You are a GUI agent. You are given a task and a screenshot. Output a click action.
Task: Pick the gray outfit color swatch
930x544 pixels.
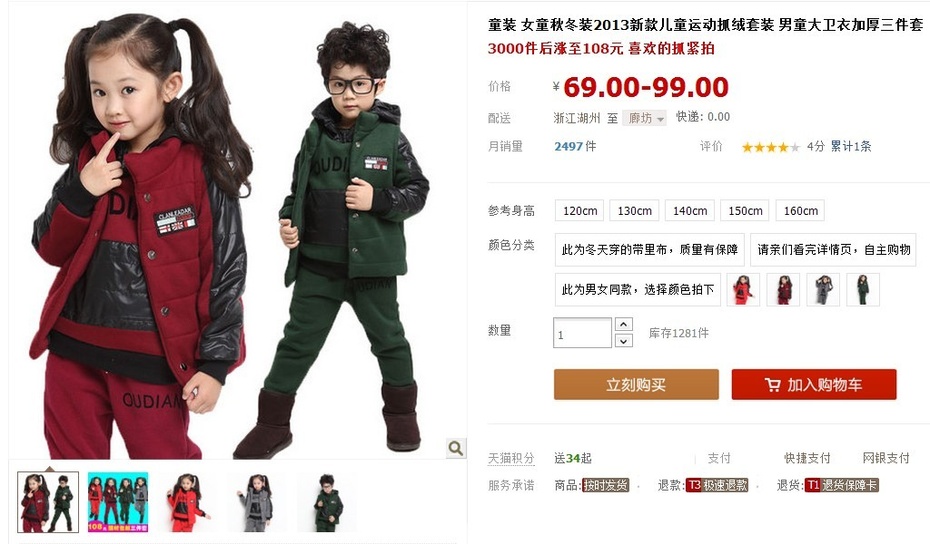tap(823, 290)
